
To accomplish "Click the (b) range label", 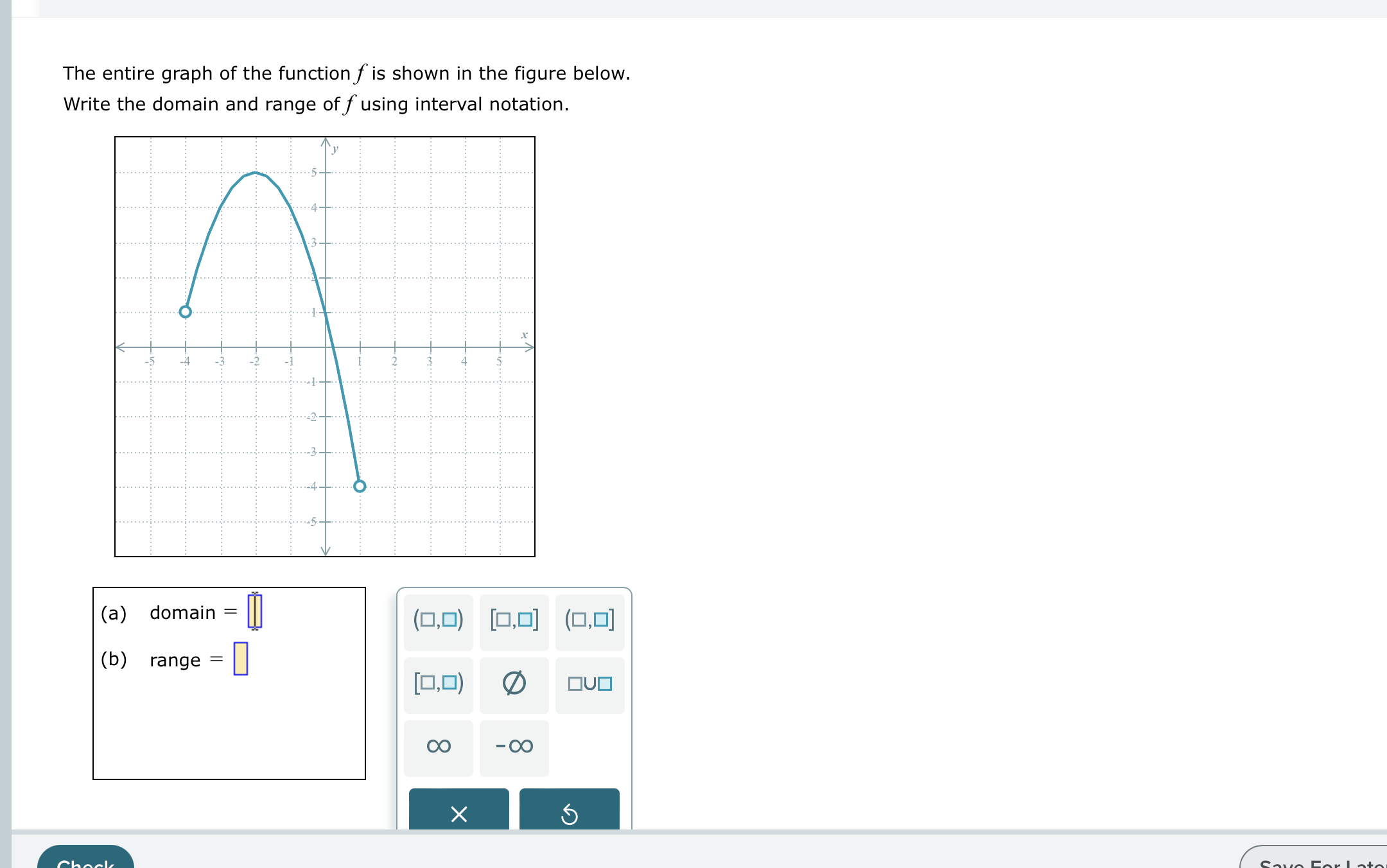I will (x=112, y=659).
